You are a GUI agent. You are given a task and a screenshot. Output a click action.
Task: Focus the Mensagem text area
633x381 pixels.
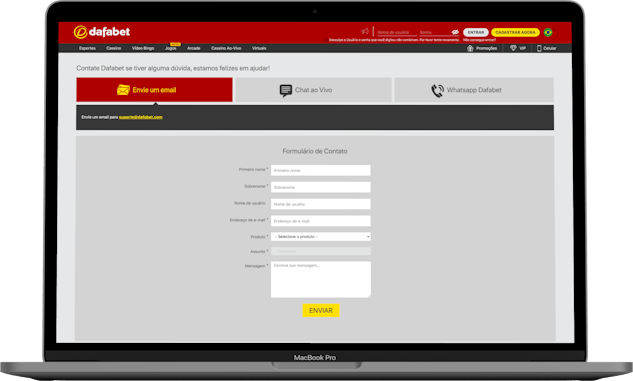321,279
